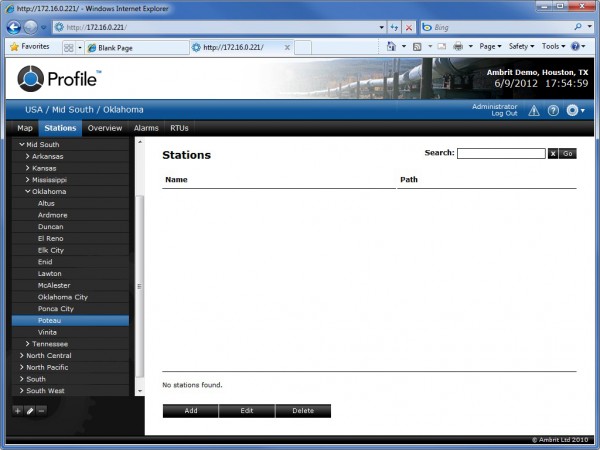The image size is (600, 450).
Task: Open the address bar history dropdown
Action: 381,27
